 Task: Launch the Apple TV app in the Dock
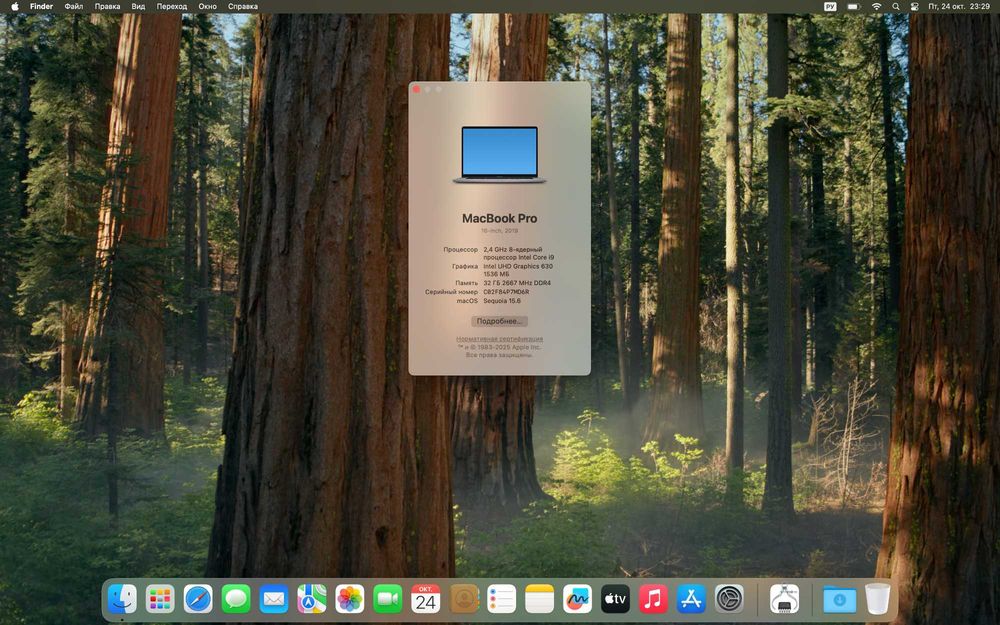click(x=615, y=599)
